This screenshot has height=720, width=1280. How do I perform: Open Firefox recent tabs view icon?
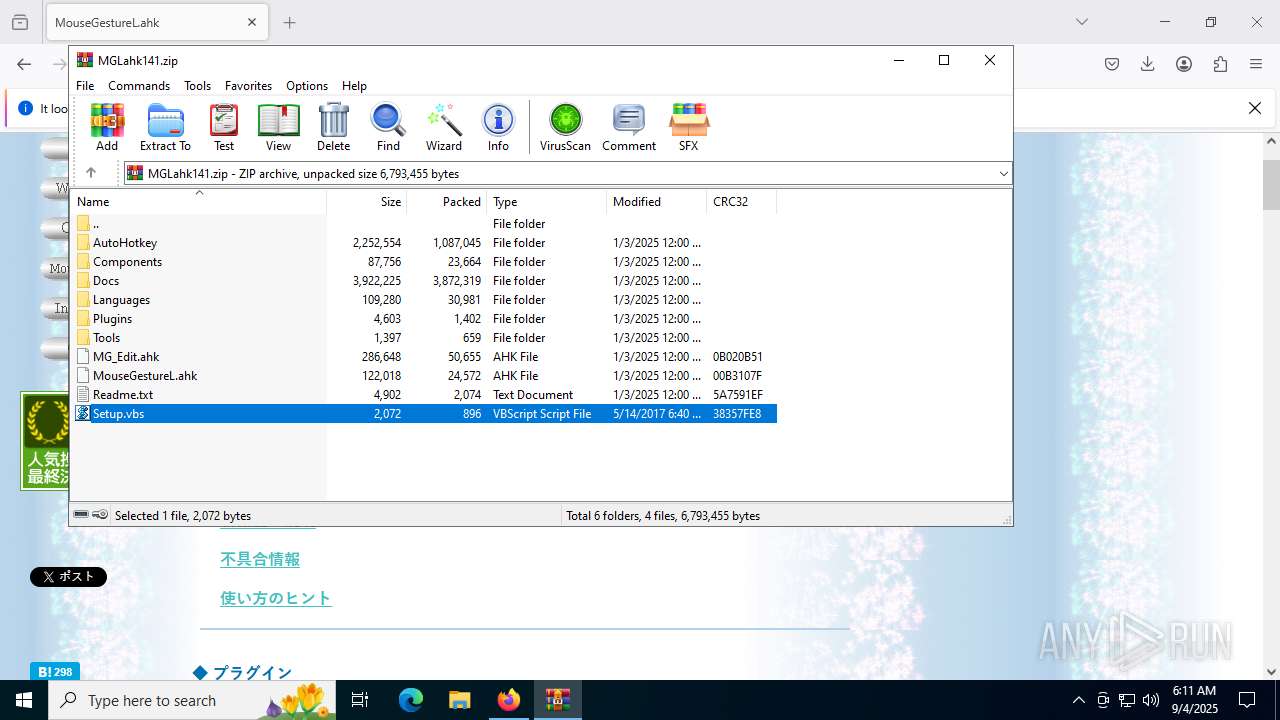point(20,22)
